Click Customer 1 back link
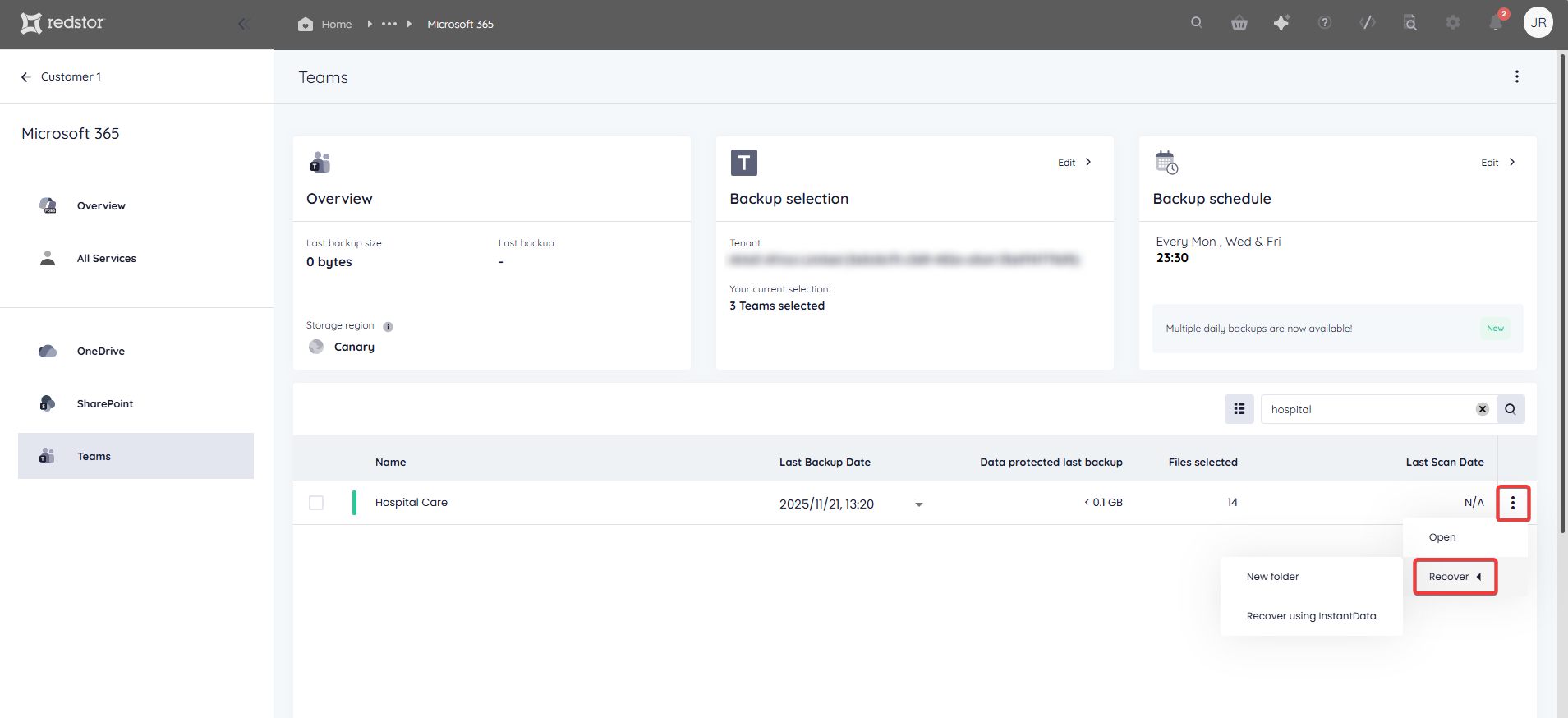1568x718 pixels. 71,76
